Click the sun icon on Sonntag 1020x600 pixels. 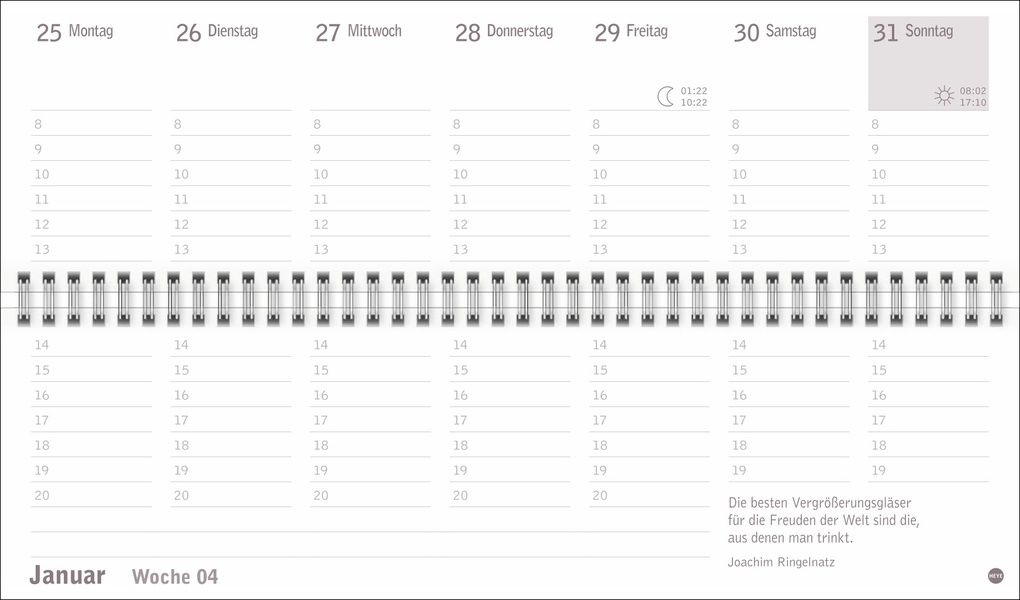(944, 96)
